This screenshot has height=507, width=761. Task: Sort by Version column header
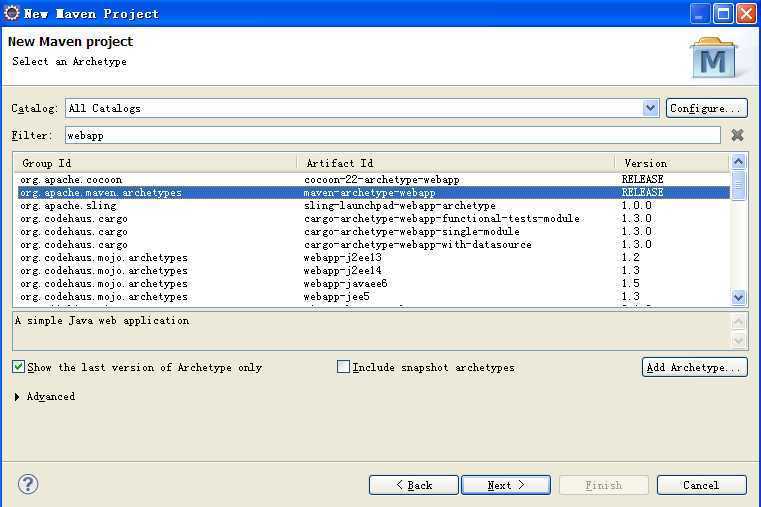(672, 163)
